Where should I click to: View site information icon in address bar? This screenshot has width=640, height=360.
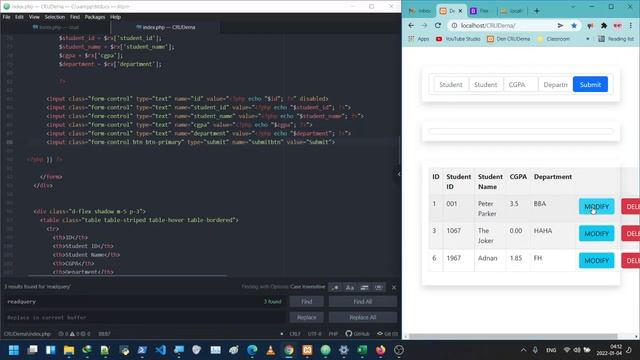click(454, 25)
